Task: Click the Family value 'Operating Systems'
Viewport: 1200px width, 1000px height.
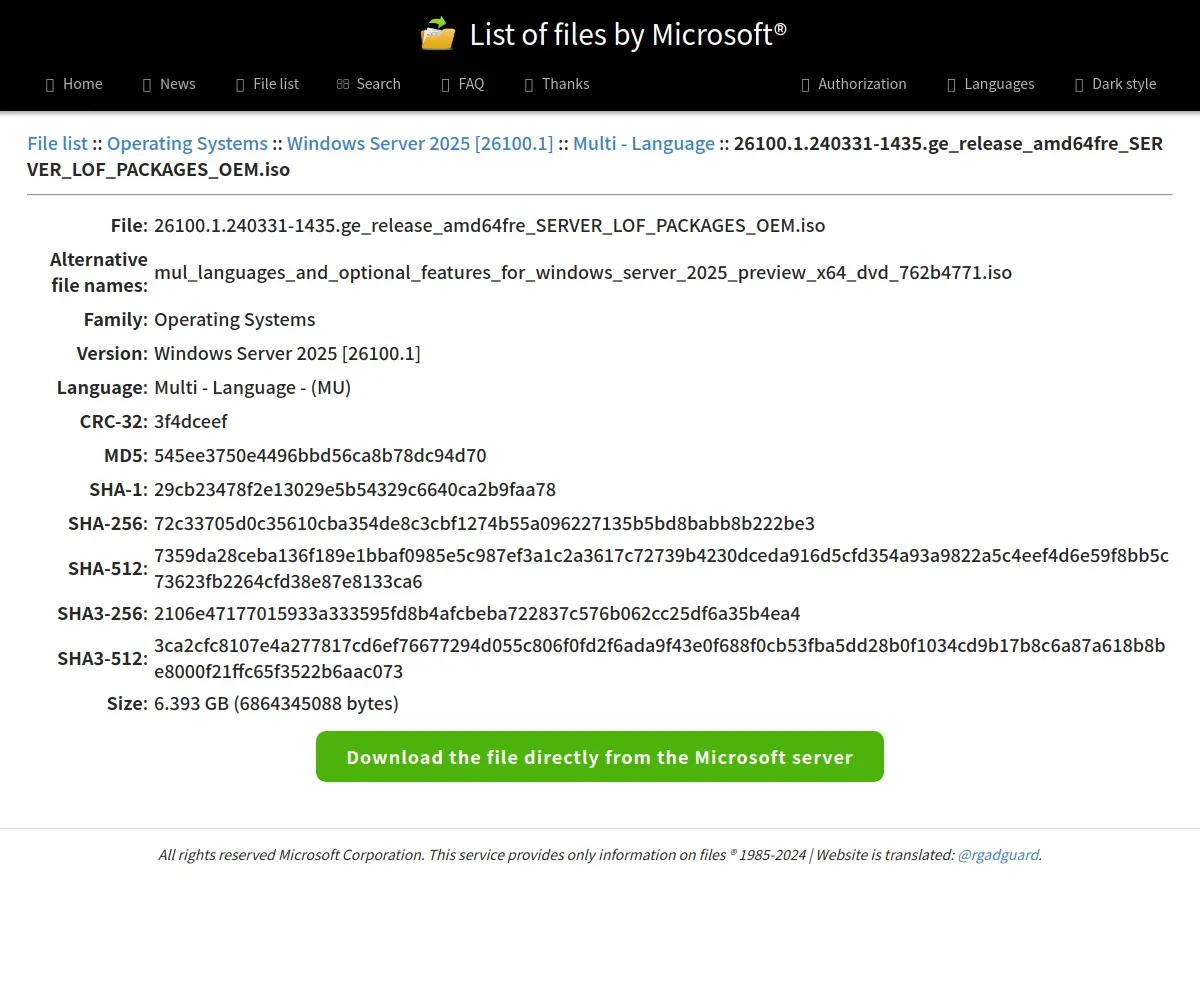Action: point(234,319)
